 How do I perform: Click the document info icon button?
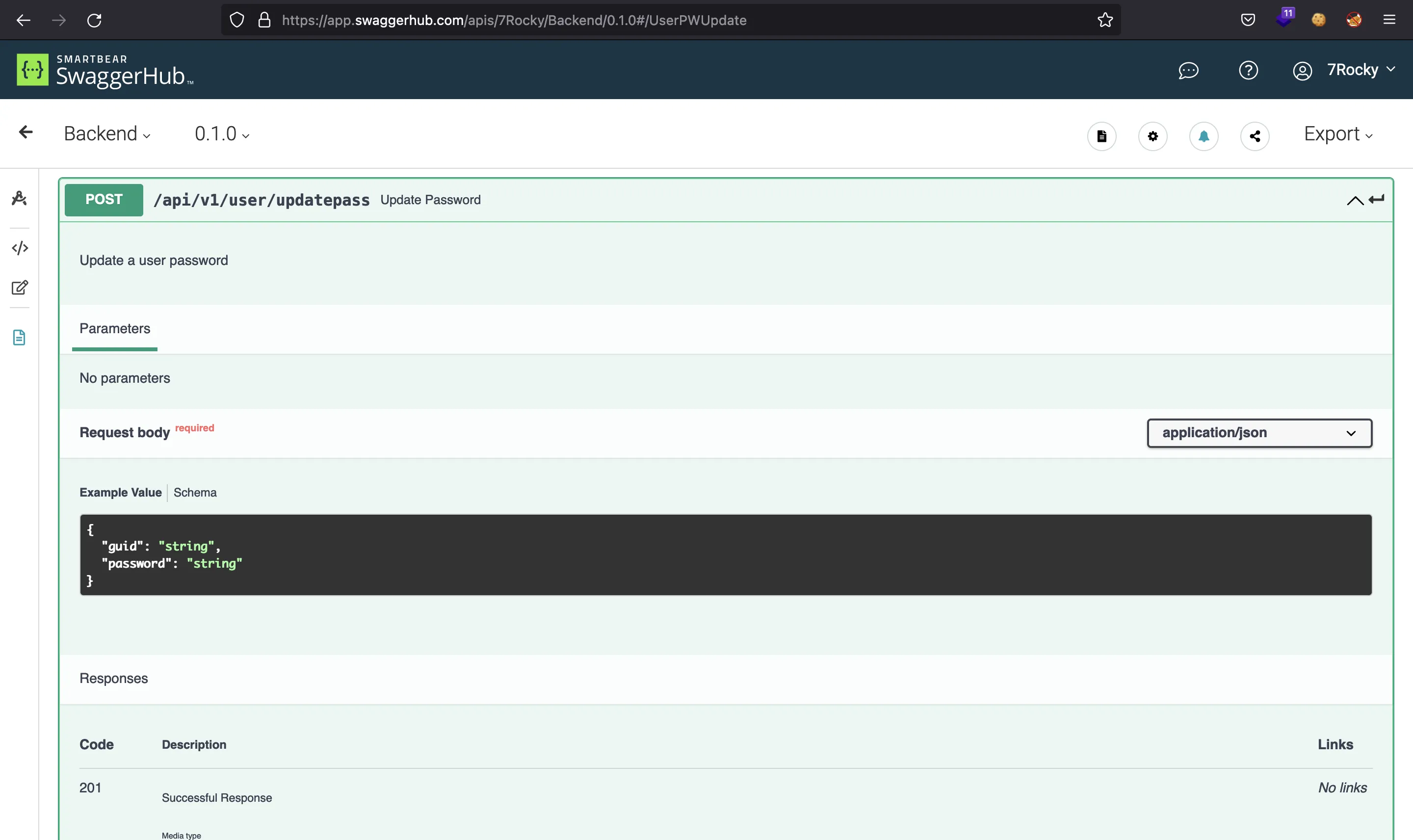1101,136
